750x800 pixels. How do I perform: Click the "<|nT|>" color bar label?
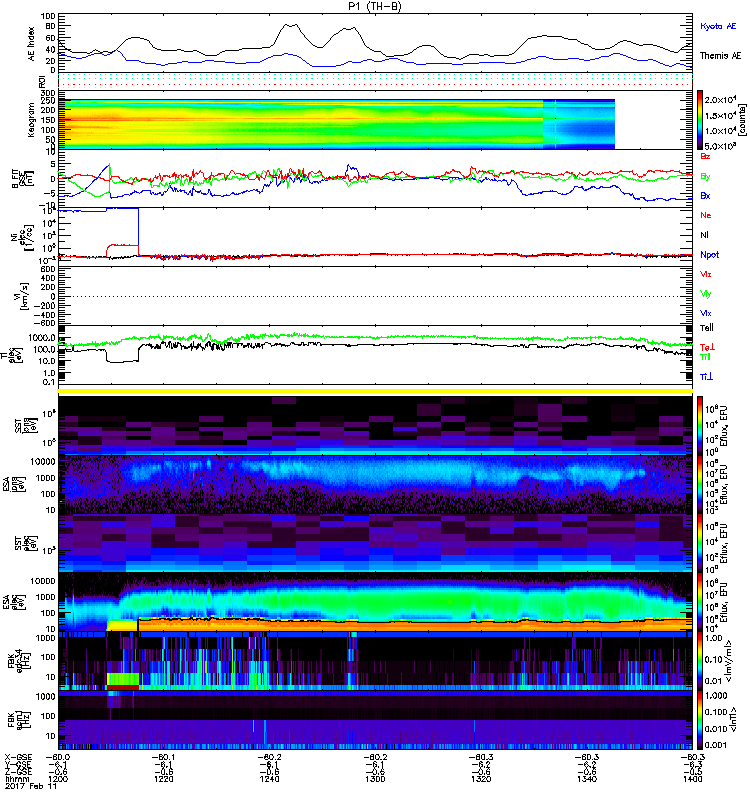(x=734, y=719)
